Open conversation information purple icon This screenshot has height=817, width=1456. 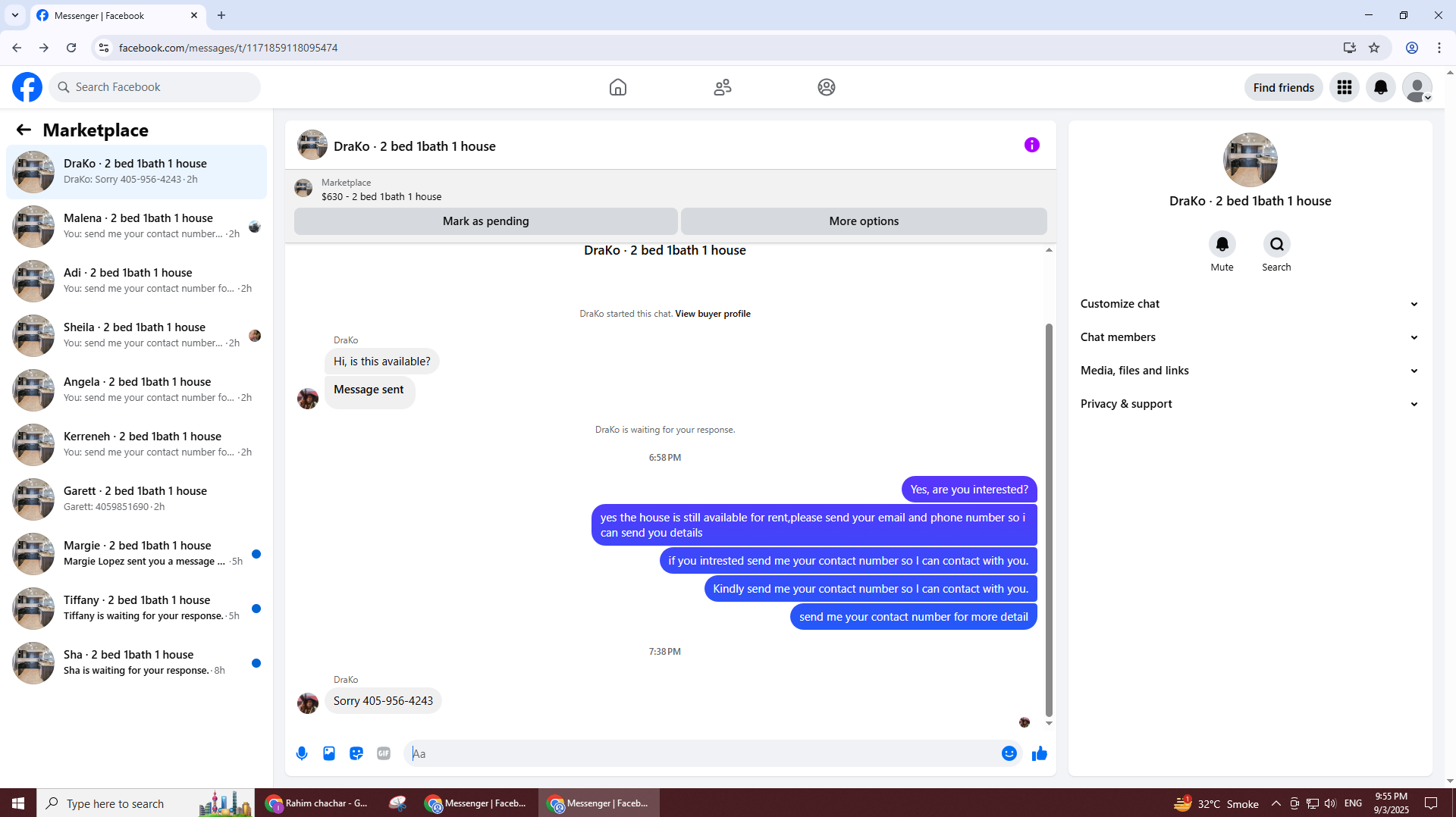coord(1032,145)
